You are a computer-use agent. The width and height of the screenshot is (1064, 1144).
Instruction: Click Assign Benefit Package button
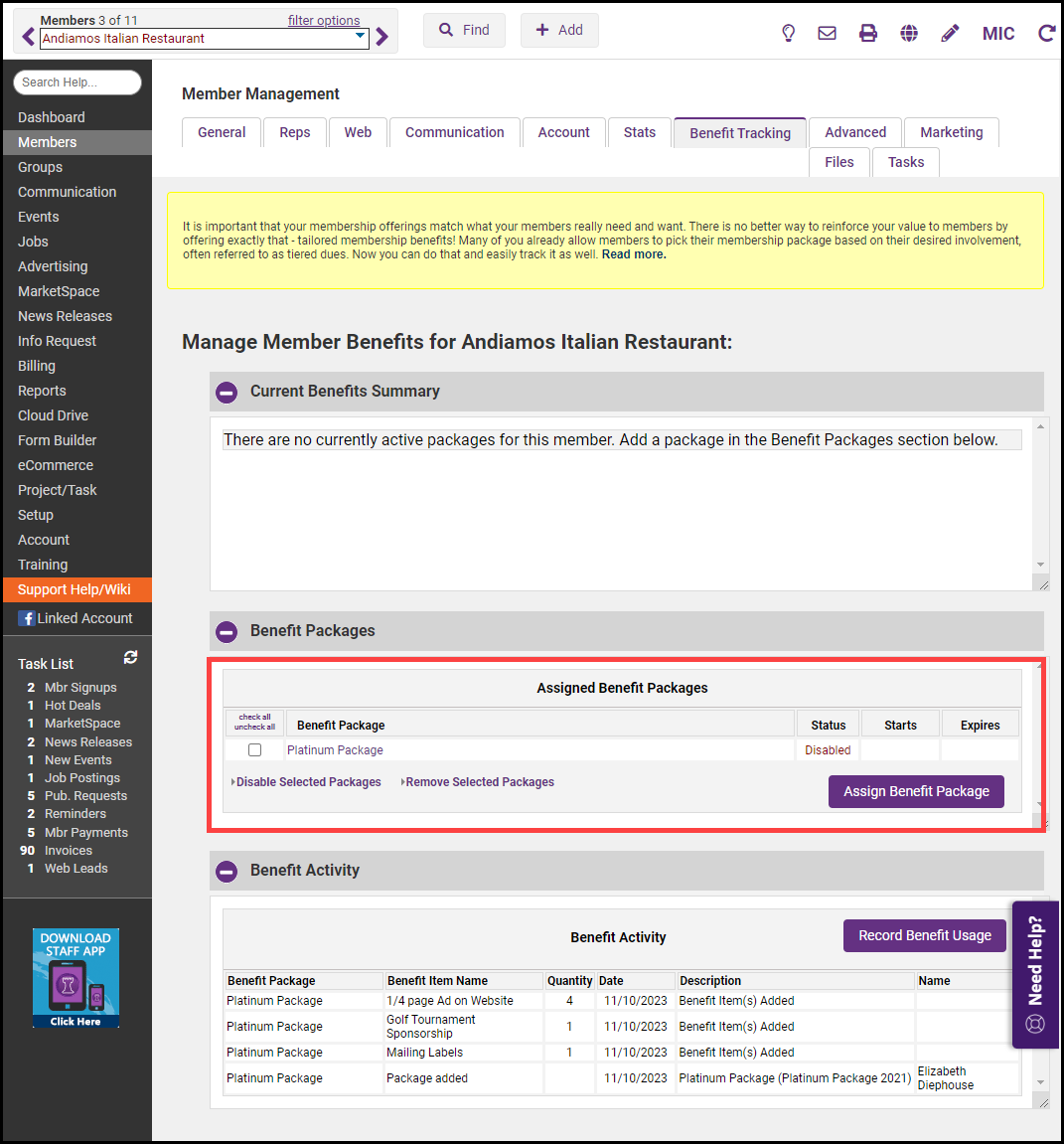916,791
